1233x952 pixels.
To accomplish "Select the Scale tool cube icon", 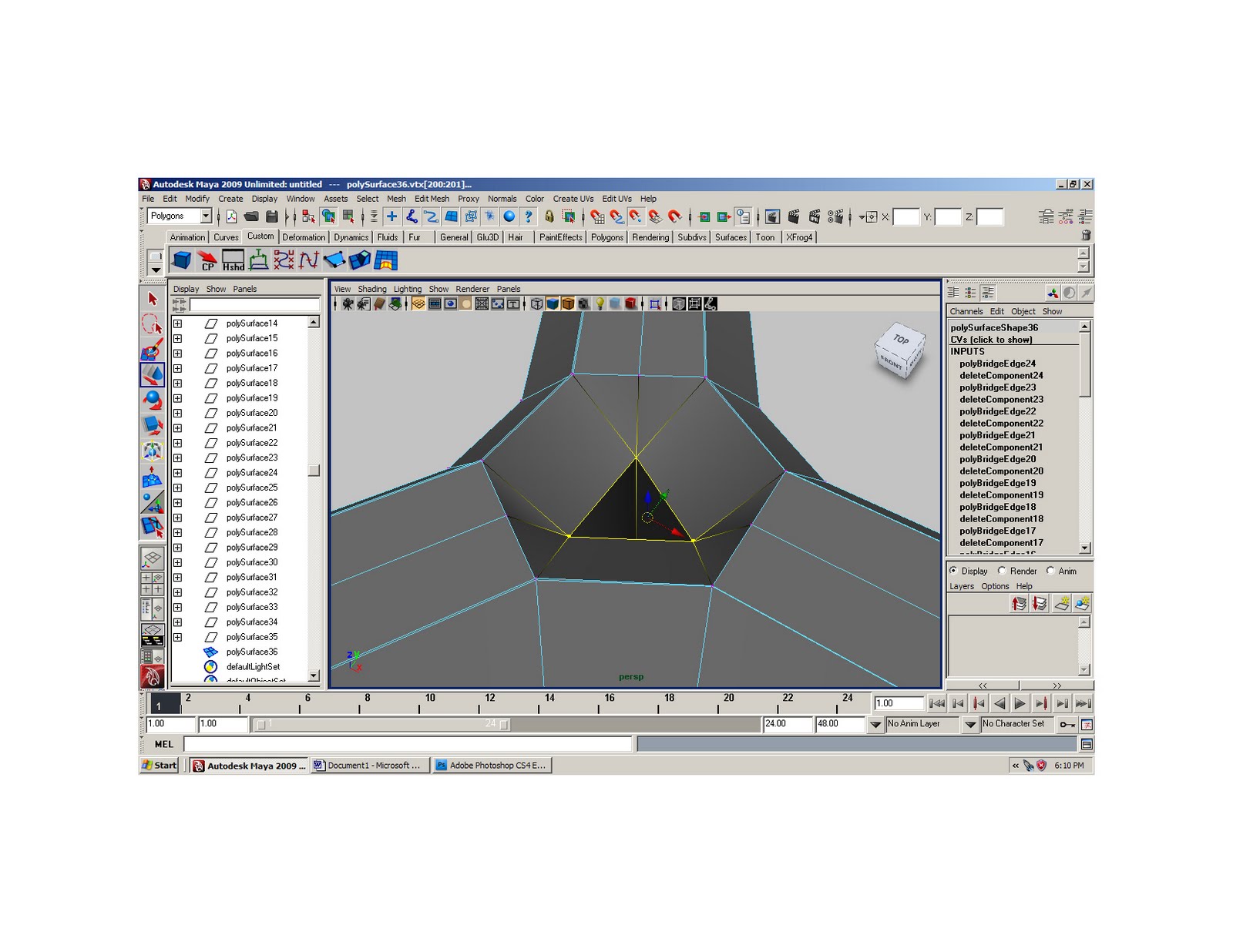I will click(152, 426).
